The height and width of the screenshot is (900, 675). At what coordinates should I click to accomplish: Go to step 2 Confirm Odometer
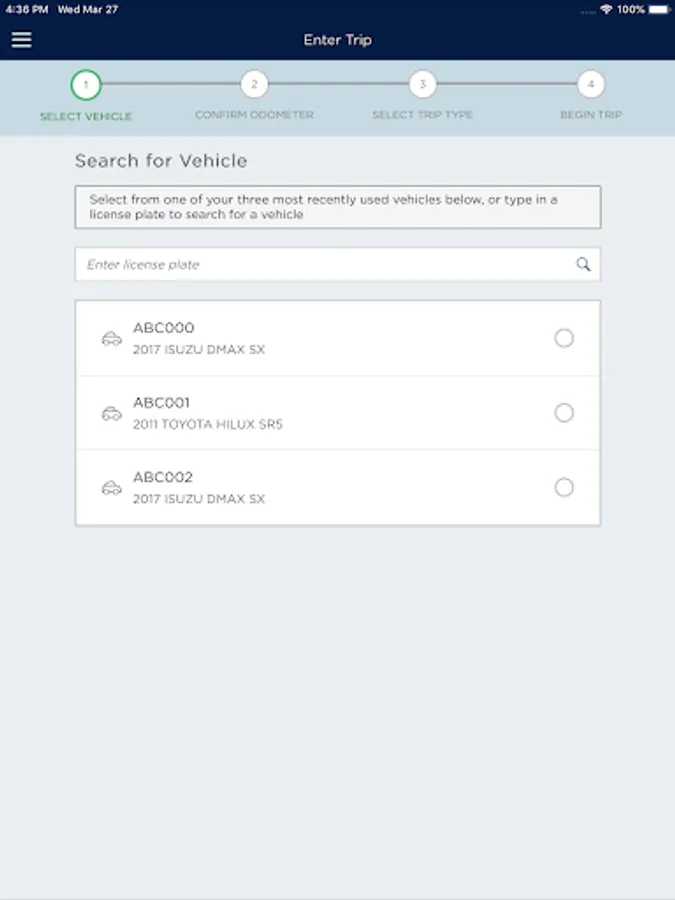[x=254, y=85]
